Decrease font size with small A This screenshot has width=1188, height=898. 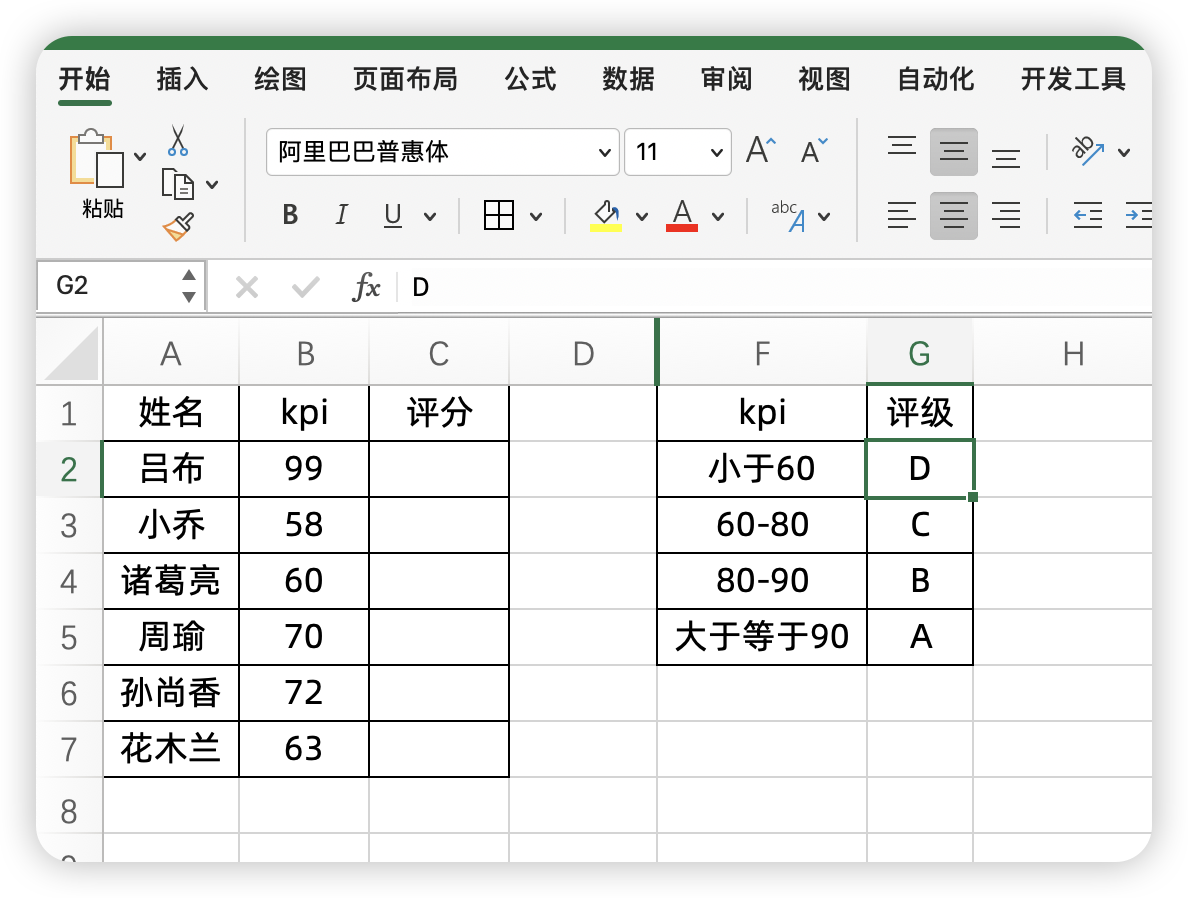[814, 151]
